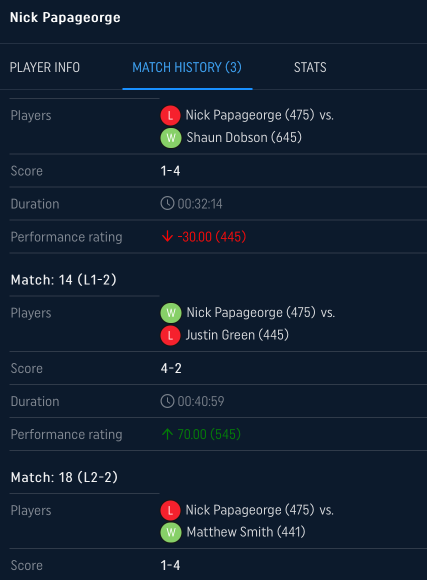427x580 pixels.
Task: Click green W badge next to Shaun Dobson
Action: click(171, 138)
